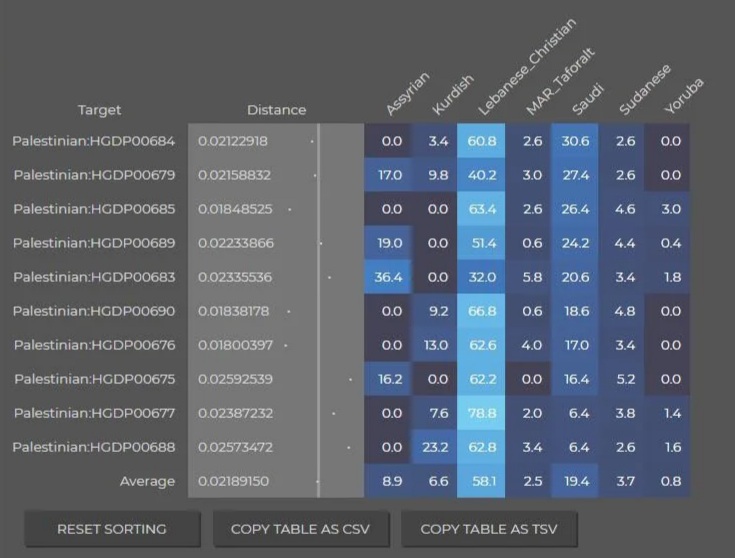Click the 78.8 Lebanese_Christian cell
This screenshot has height=558, width=735.
pos(481,413)
